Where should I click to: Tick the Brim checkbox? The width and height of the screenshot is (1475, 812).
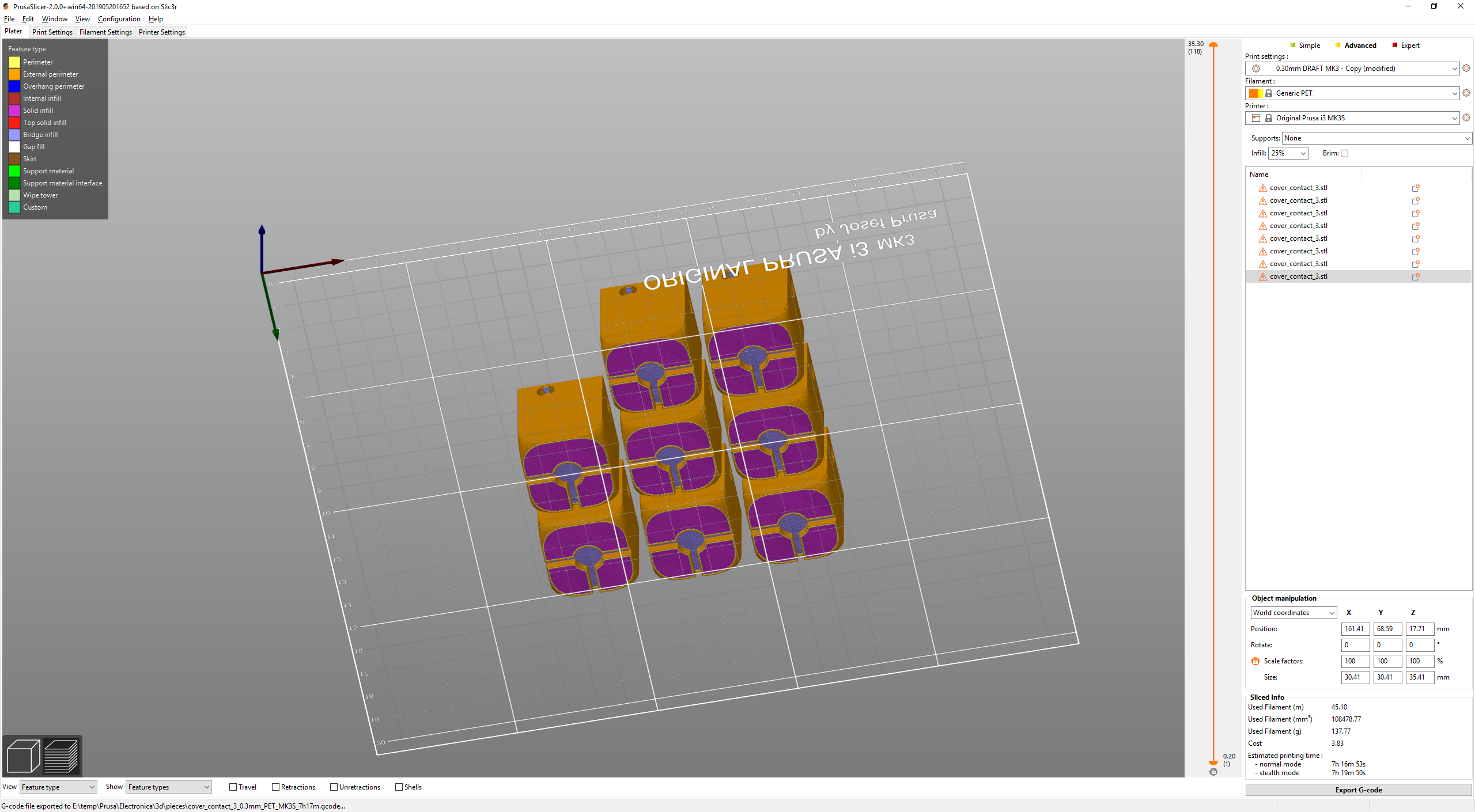coord(1345,153)
